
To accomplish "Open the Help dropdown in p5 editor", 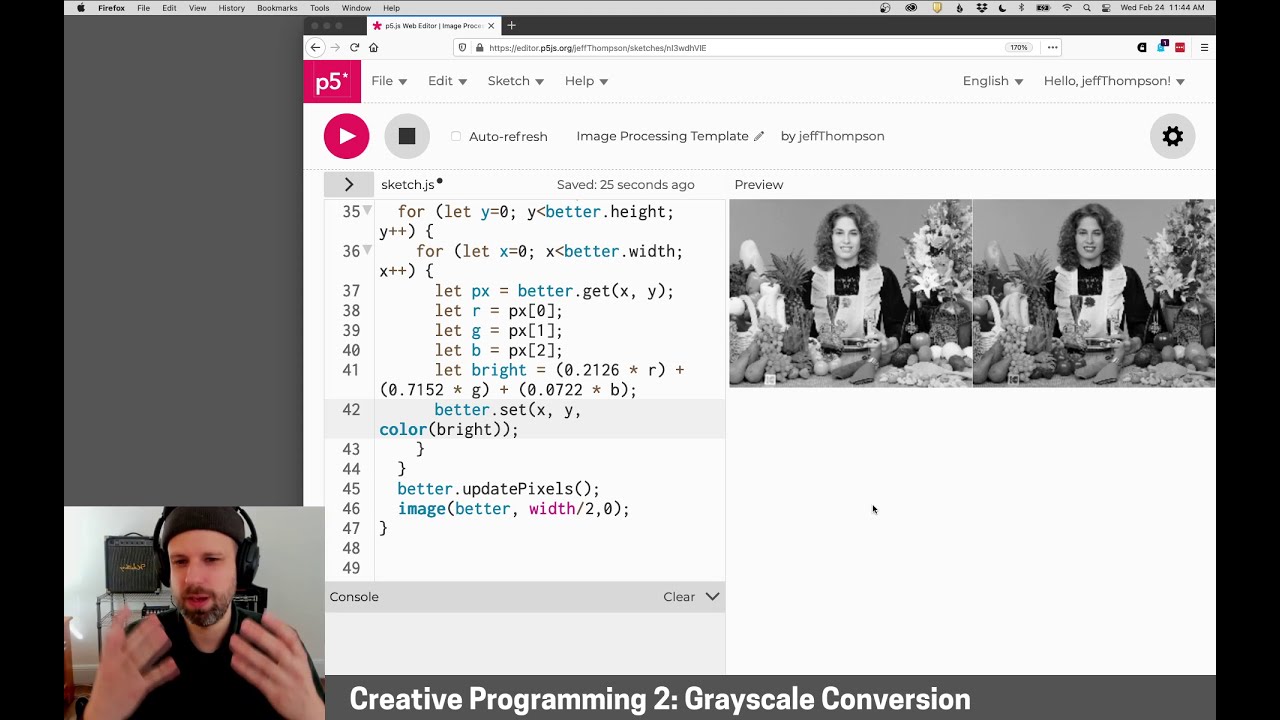I will pos(586,81).
